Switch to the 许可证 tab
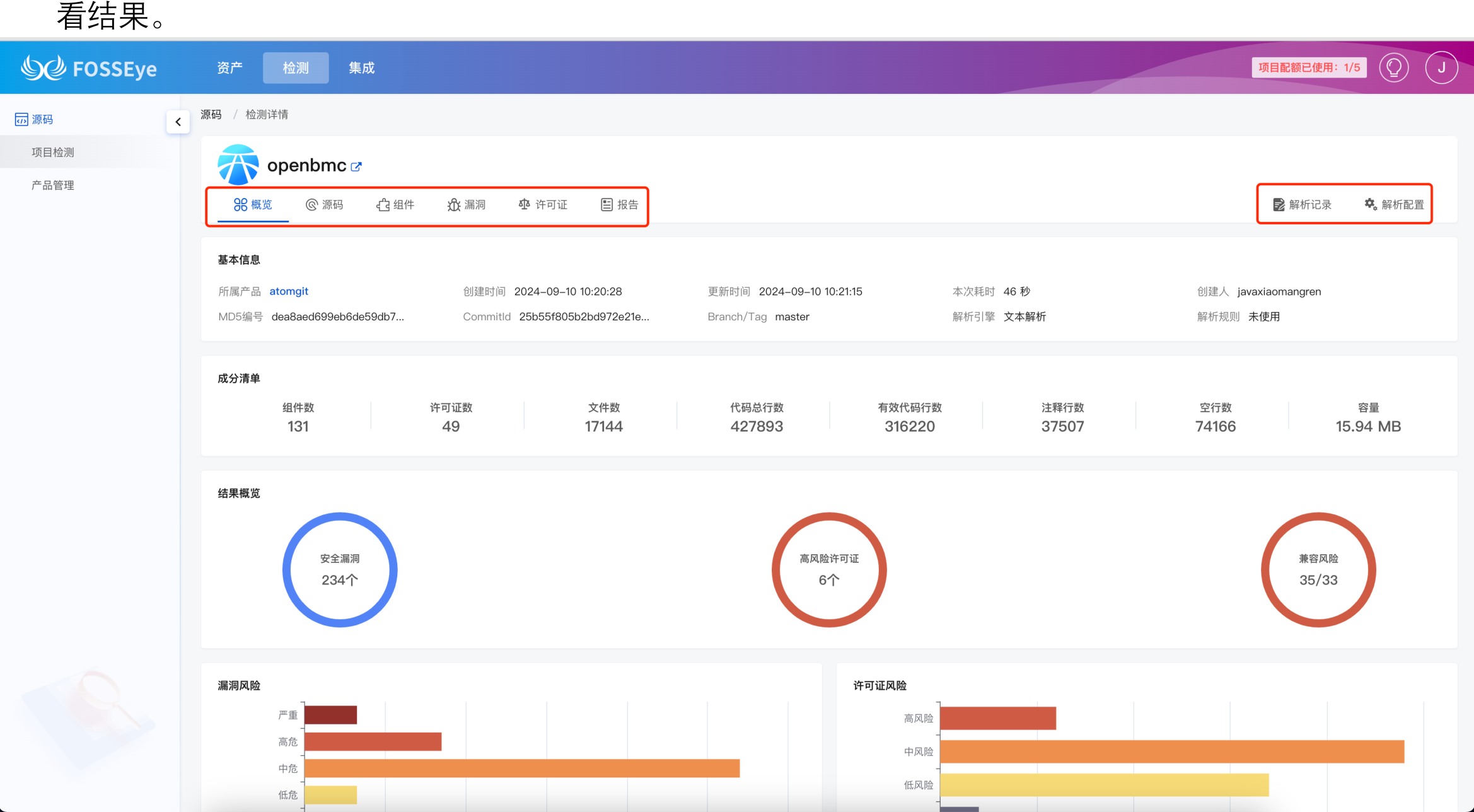1474x812 pixels. click(x=543, y=204)
